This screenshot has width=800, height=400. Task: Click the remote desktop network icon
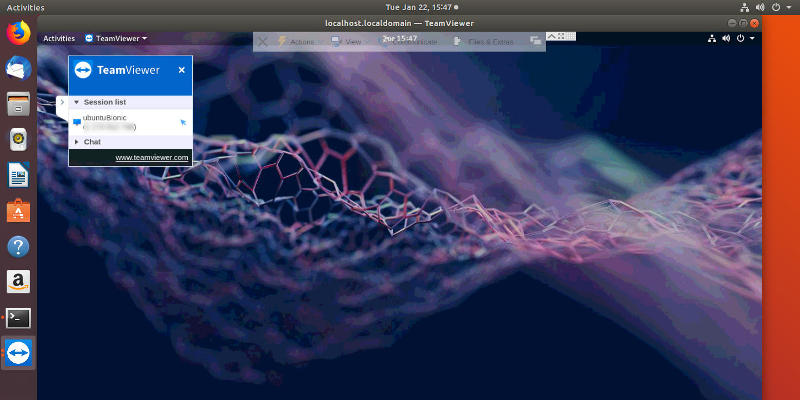tap(712, 38)
